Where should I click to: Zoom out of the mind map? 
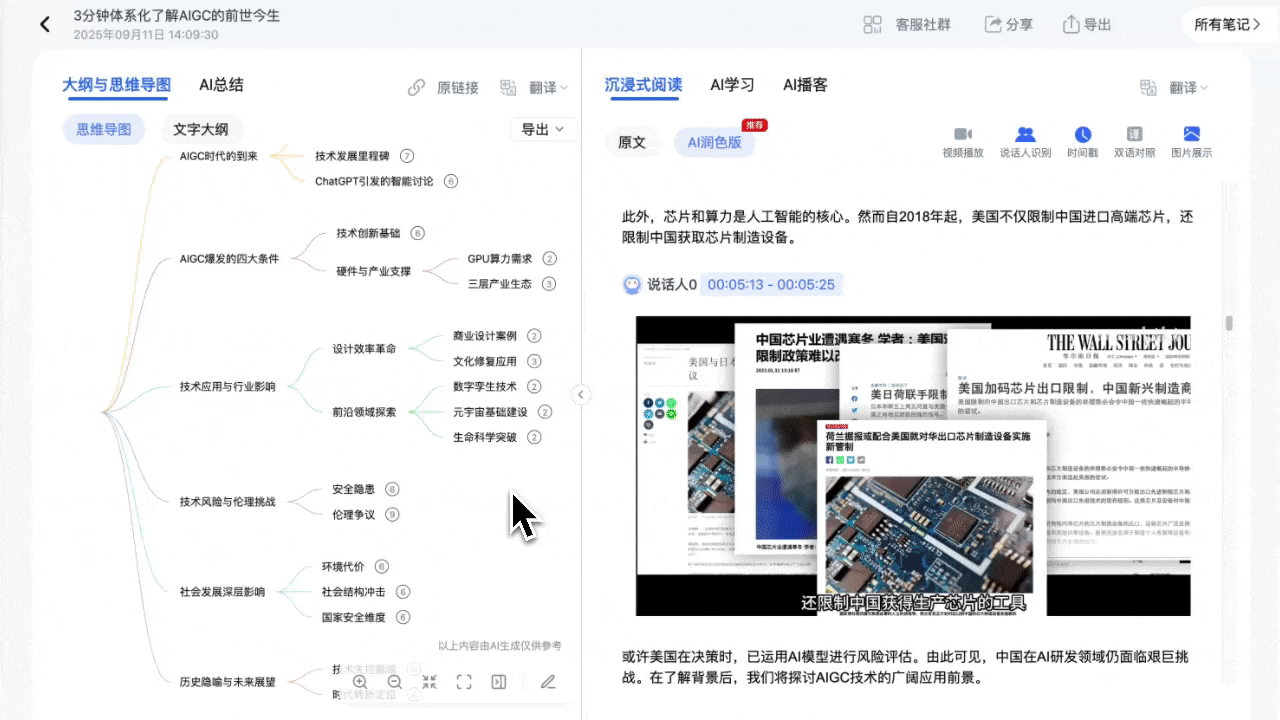click(x=394, y=682)
